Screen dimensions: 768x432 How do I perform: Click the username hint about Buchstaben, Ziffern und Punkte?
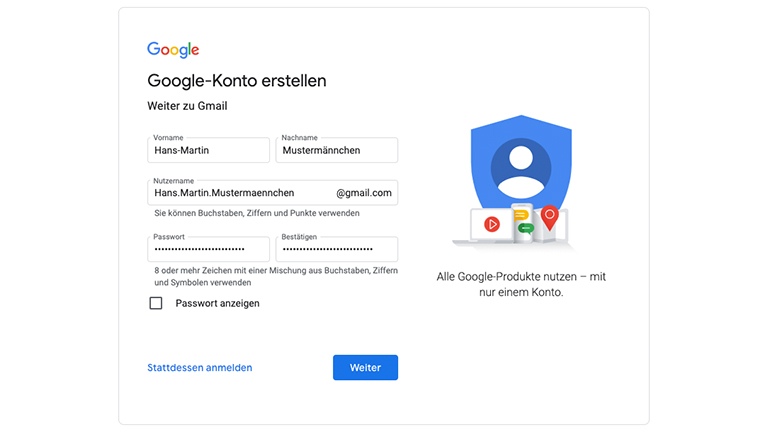pyautogui.click(x=257, y=213)
